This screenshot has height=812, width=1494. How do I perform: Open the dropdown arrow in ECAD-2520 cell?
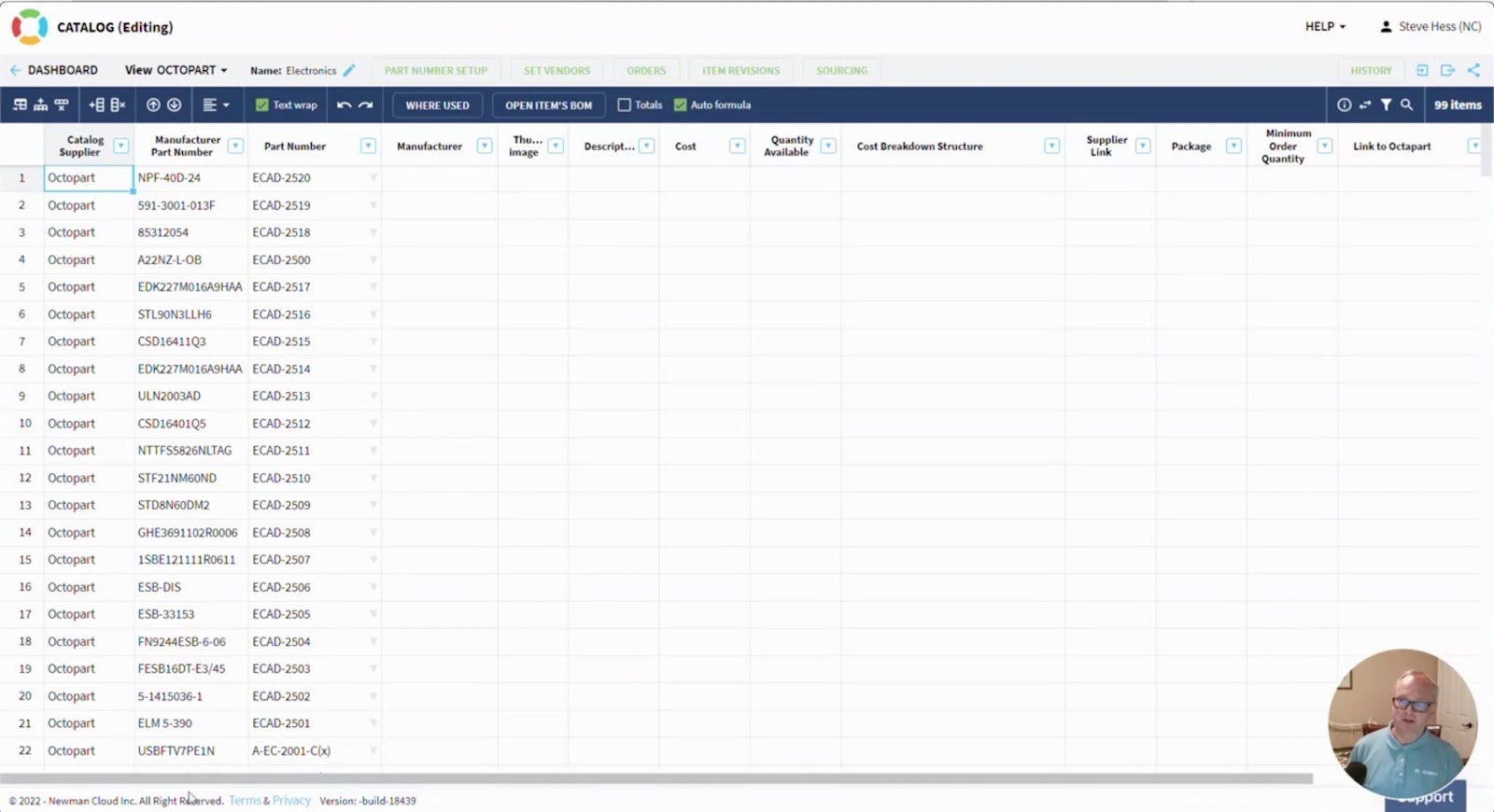pyautogui.click(x=373, y=178)
